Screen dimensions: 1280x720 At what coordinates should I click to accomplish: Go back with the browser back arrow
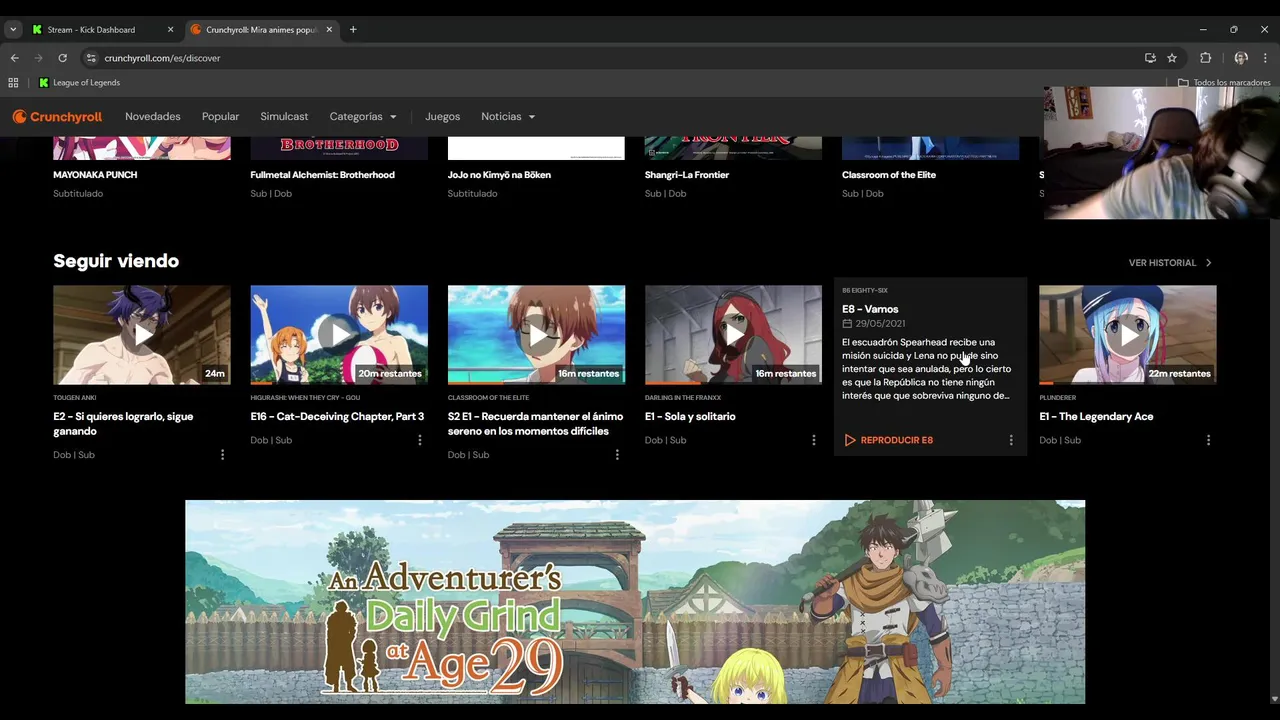[x=15, y=58]
